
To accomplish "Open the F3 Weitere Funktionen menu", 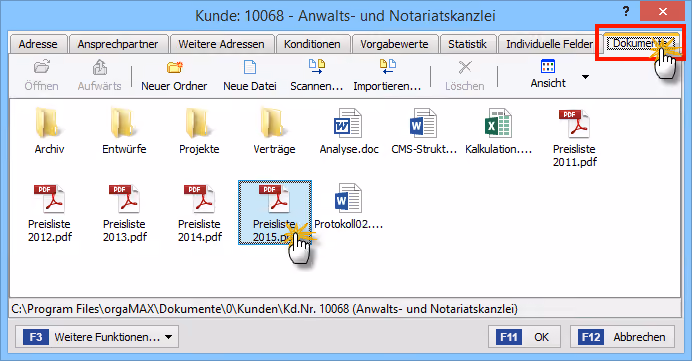I will click(97, 337).
